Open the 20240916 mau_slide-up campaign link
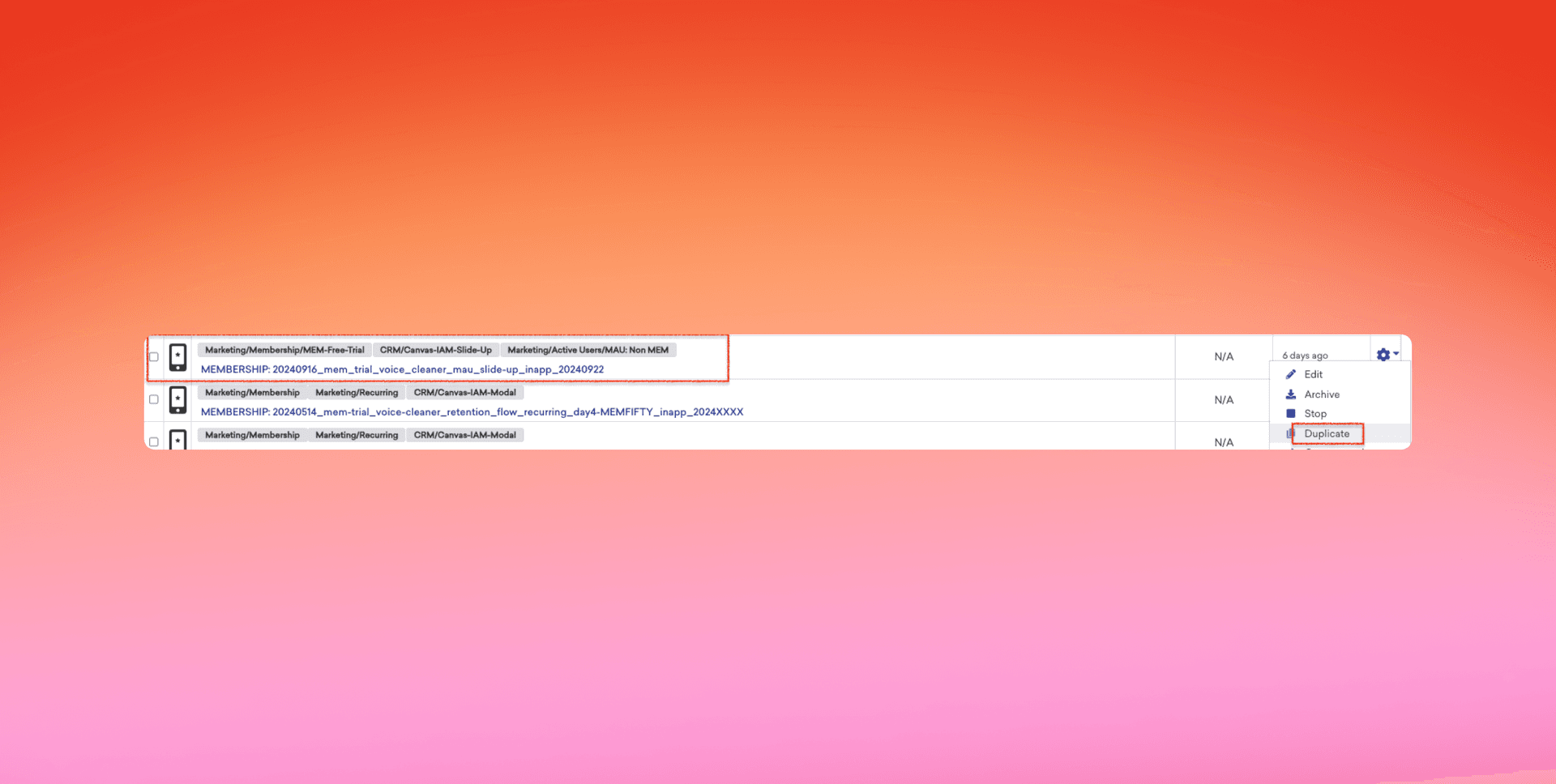The image size is (1556, 784). 403,369
